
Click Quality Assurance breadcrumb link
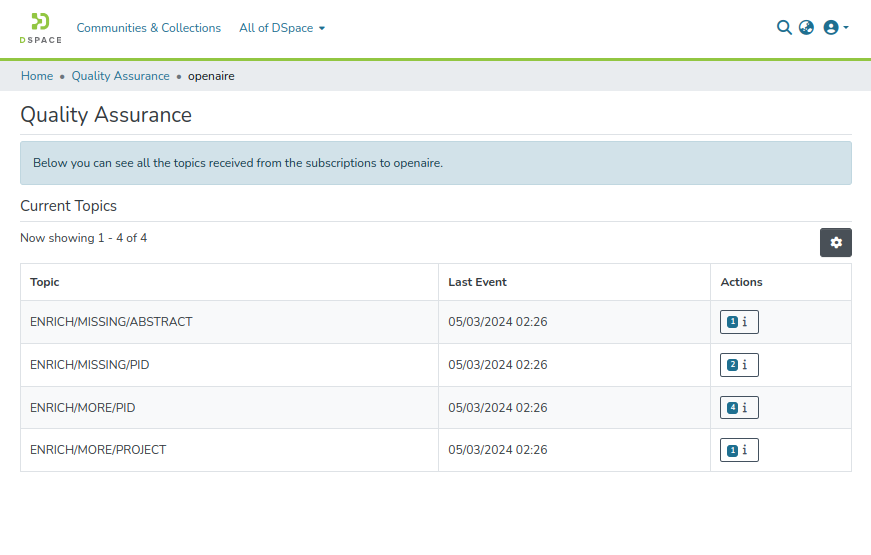pyautogui.click(x=120, y=76)
